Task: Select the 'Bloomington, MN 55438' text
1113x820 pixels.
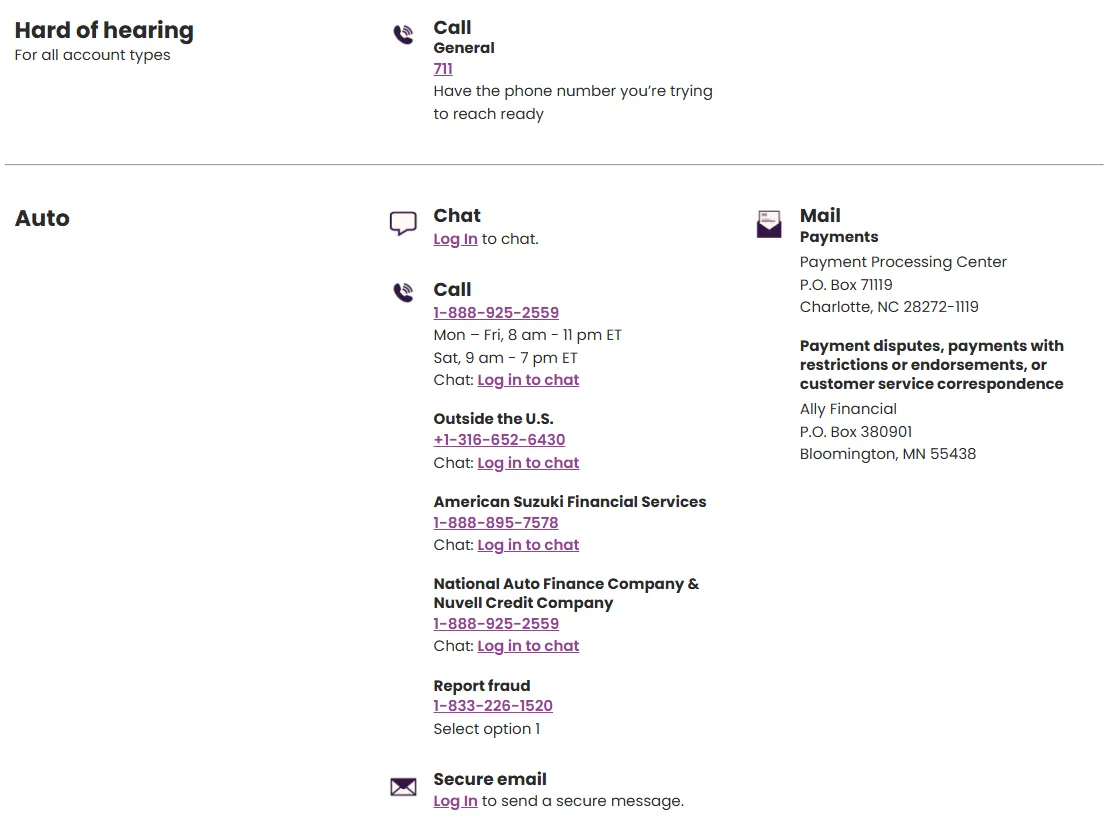Action: 888,454
